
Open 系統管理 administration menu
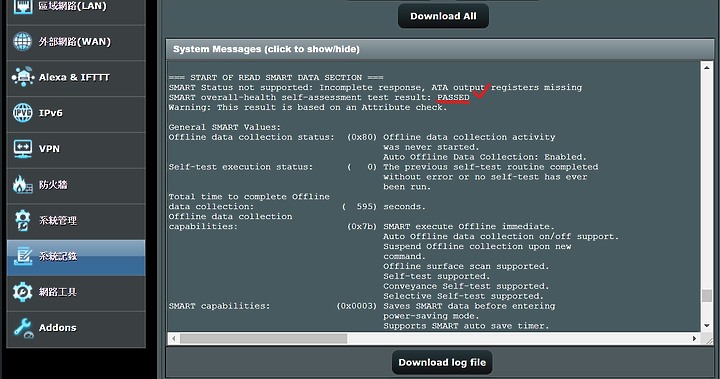[76, 221]
